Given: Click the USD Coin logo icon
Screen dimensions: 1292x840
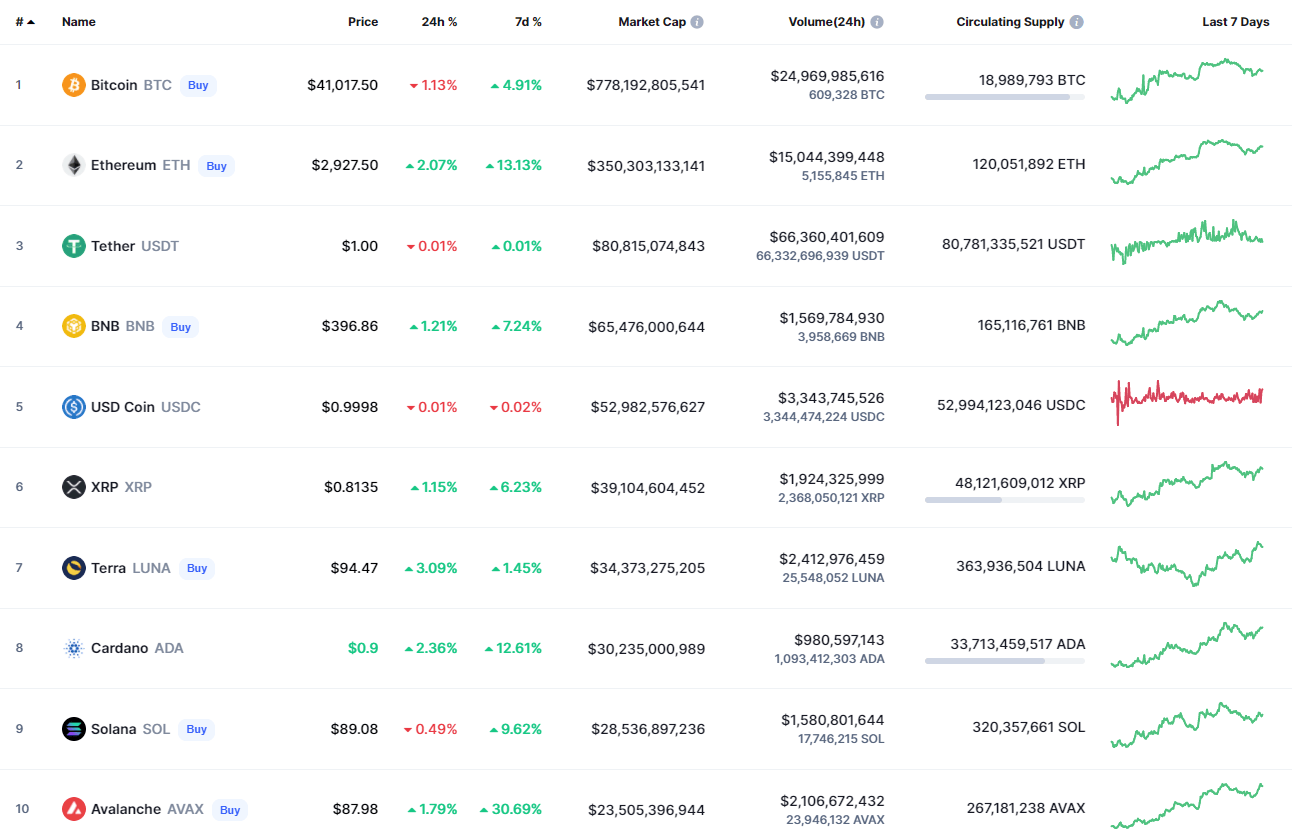Looking at the screenshot, I should point(74,407).
